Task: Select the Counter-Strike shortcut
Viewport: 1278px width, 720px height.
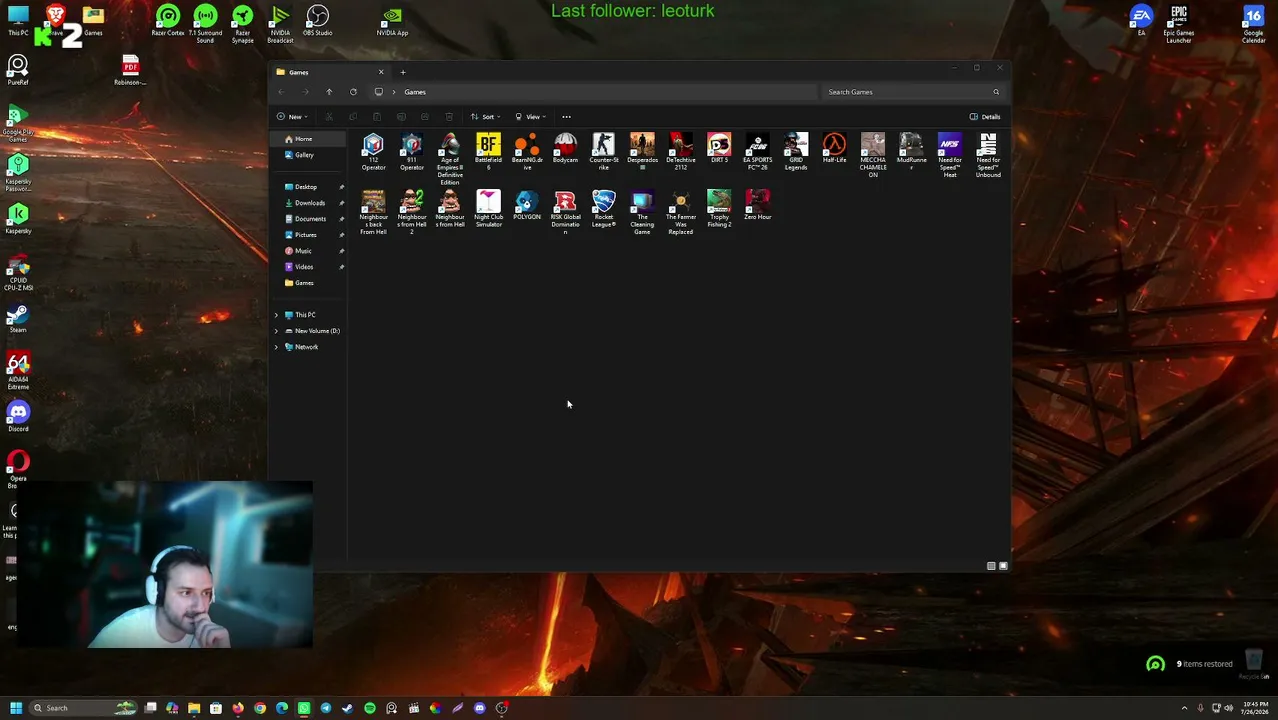Action: point(603,152)
